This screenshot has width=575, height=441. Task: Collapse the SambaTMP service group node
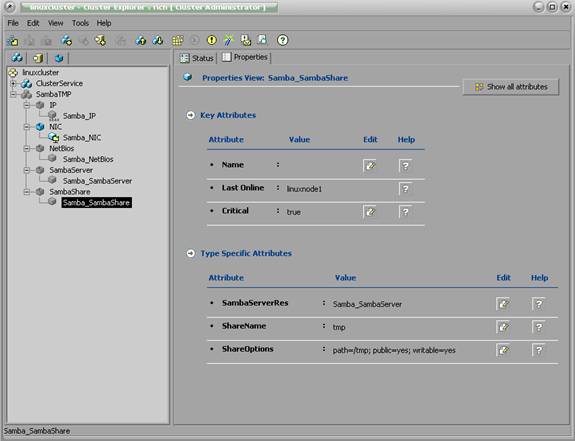pos(13,94)
